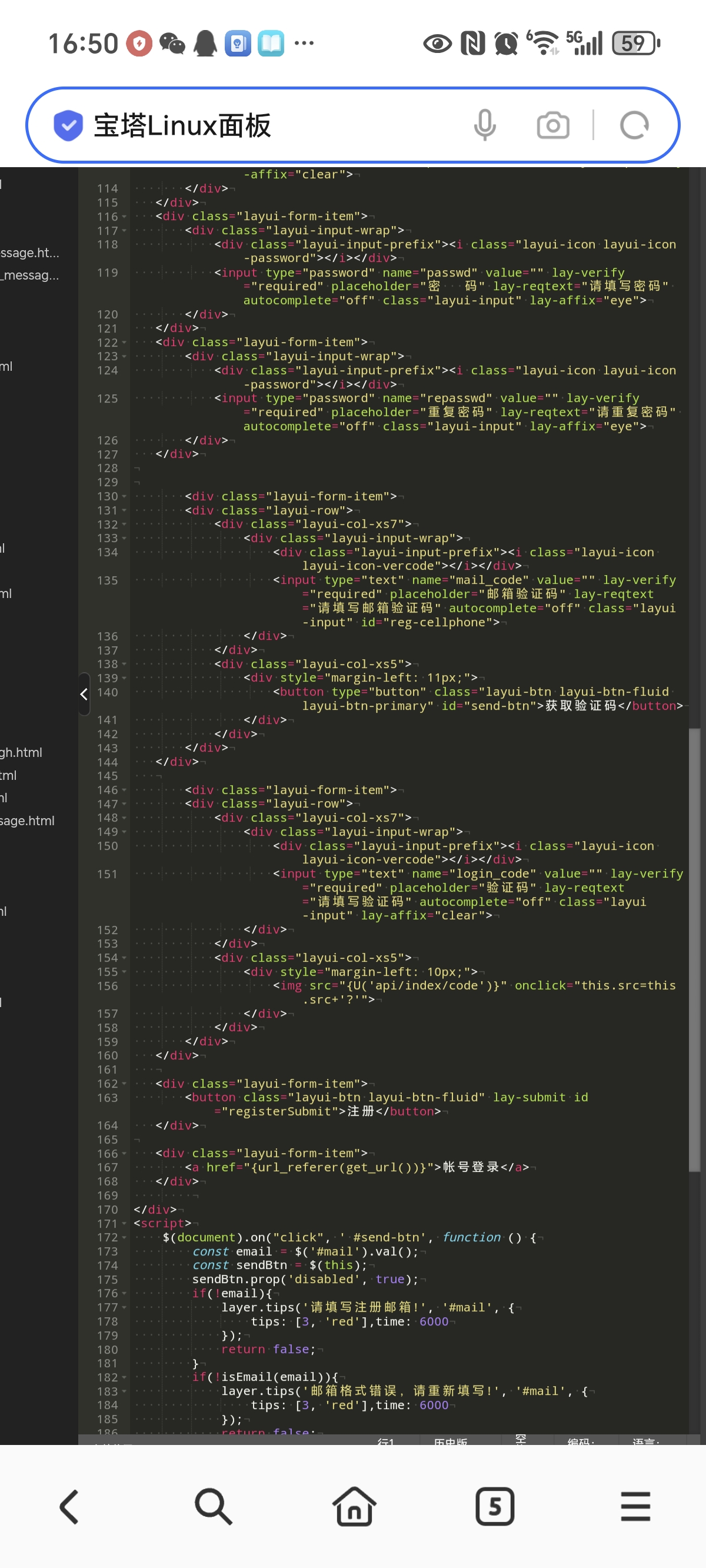Select the _messag... file in the sidebar
706x1568 pixels.
click(x=30, y=275)
